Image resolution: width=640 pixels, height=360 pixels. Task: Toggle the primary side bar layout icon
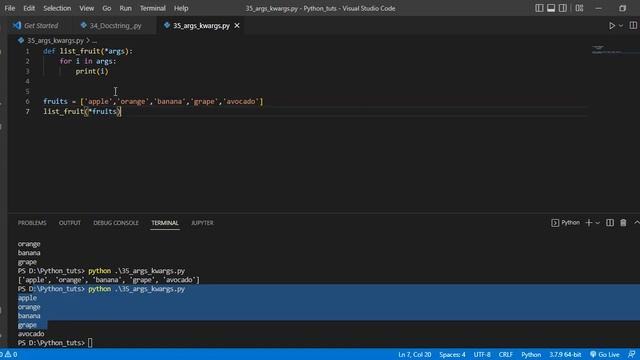point(539,8)
